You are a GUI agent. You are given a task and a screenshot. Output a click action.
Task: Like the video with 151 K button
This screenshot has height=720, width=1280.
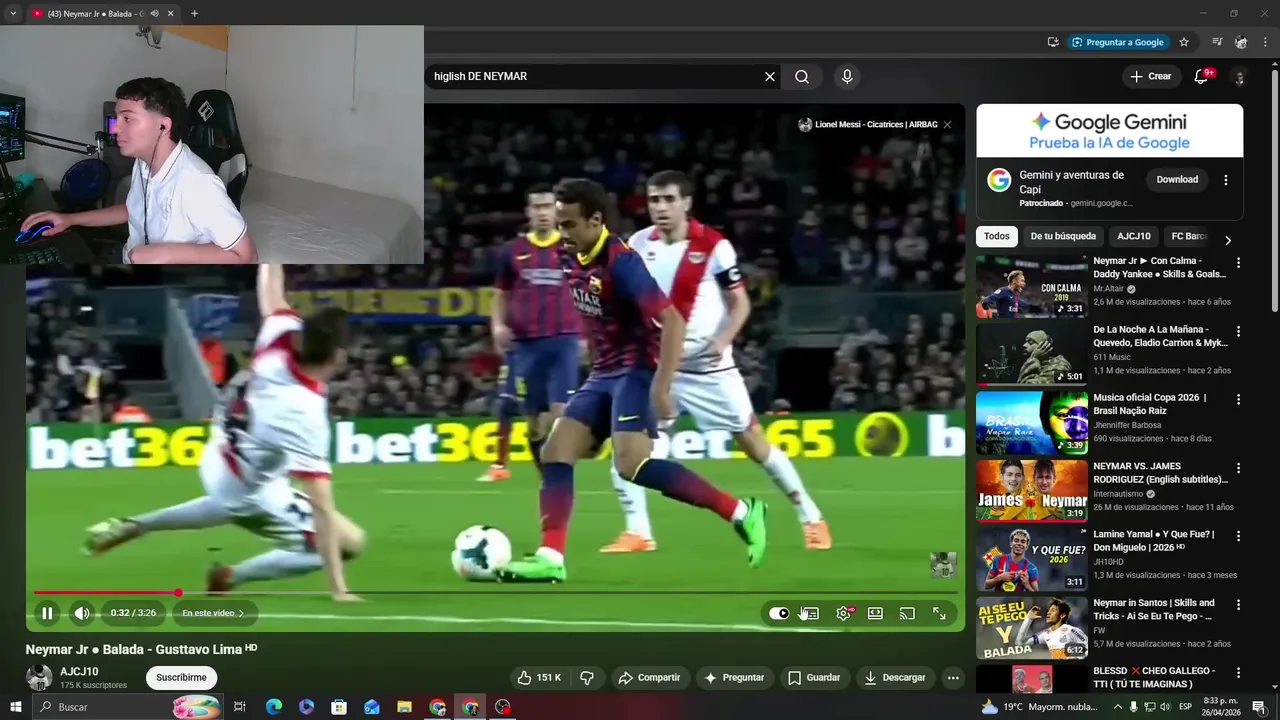(539, 678)
